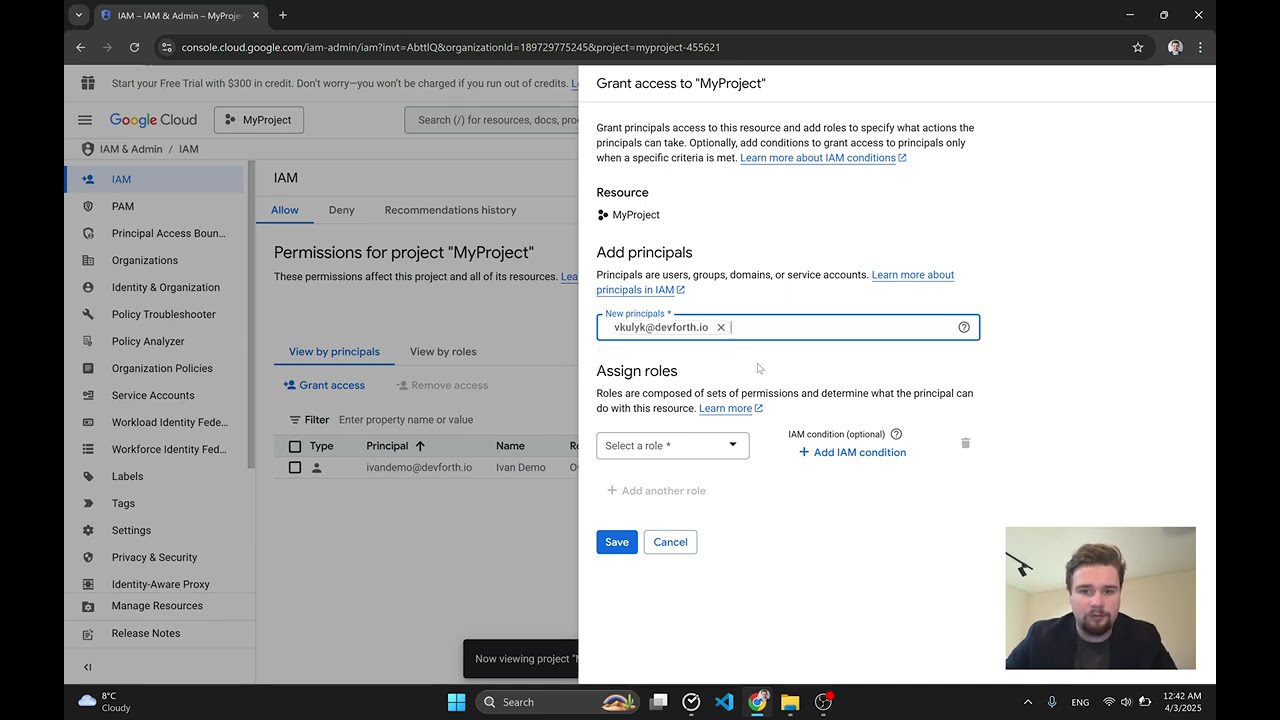This screenshot has width=1280, height=720.
Task: Click the Workforce Identity Federation icon
Action: [x=88, y=449]
